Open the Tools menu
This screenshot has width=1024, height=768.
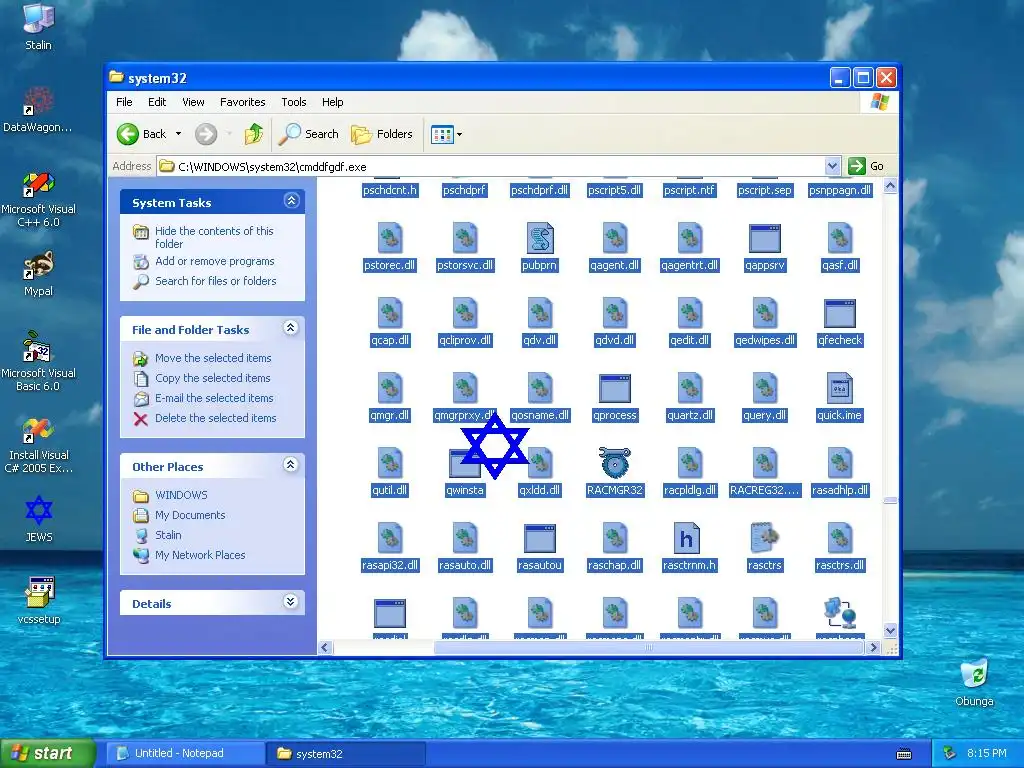[294, 102]
